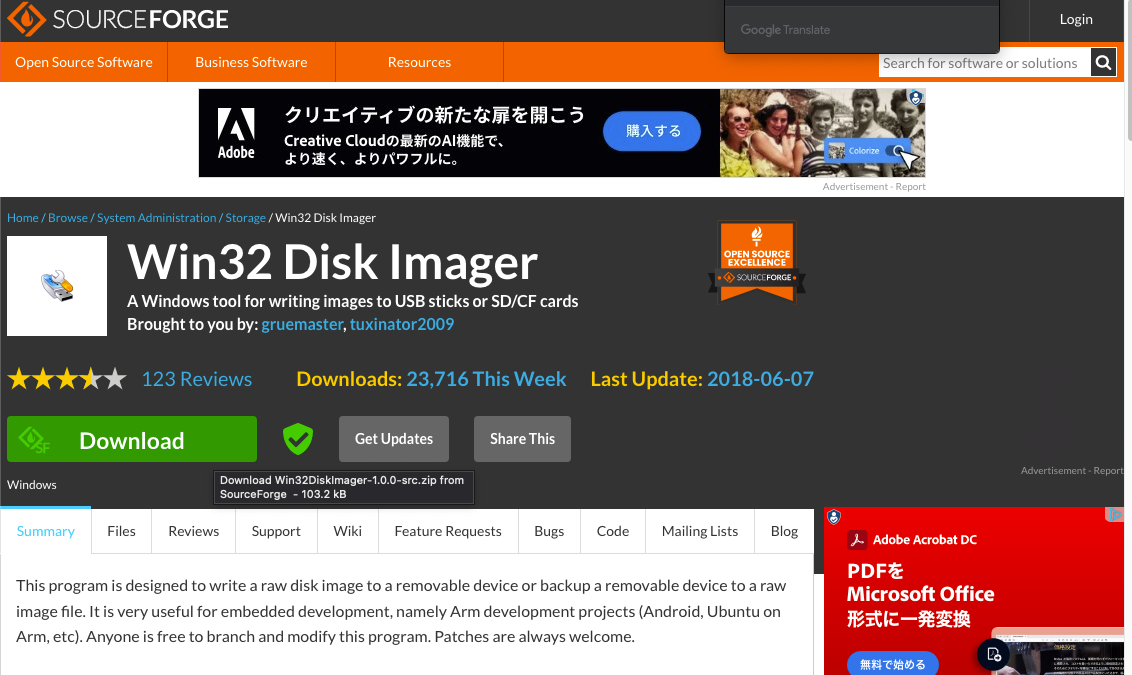
Task: Open the Code tab
Action: coord(612,531)
